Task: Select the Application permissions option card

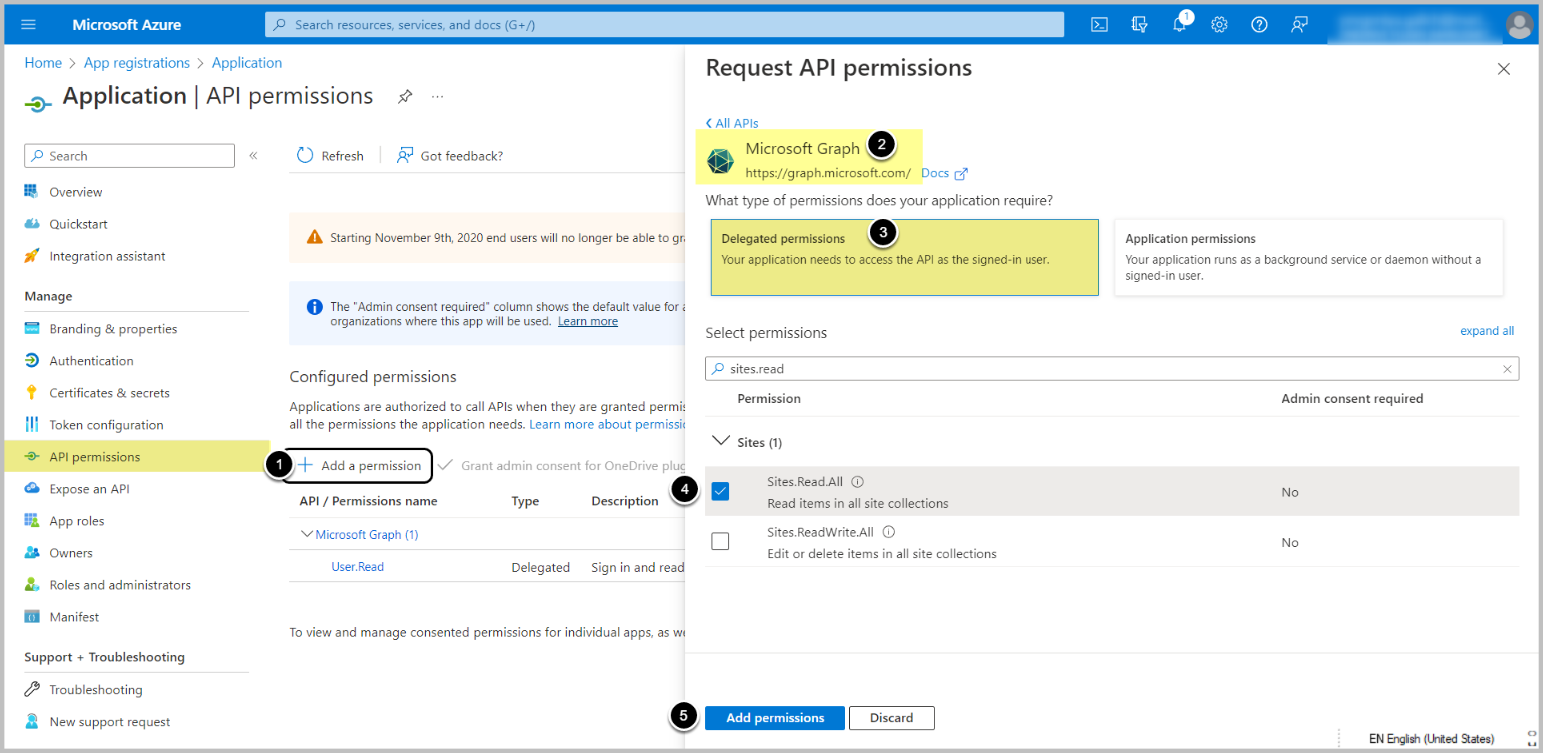Action: coord(1308,258)
